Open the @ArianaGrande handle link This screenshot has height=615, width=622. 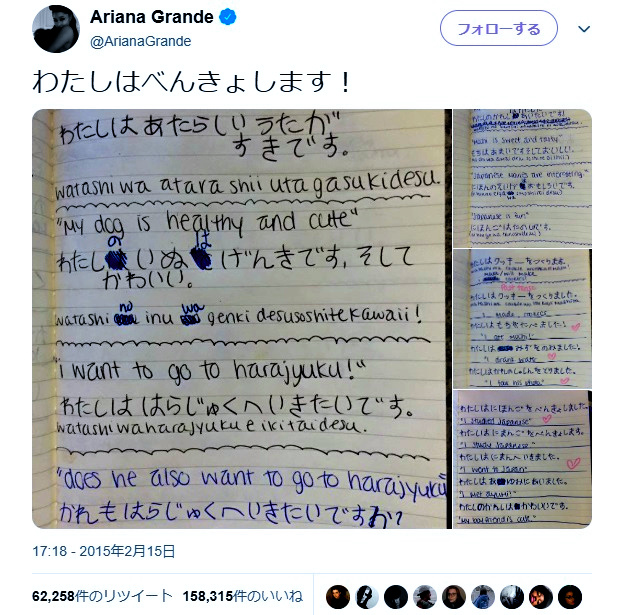140,41
